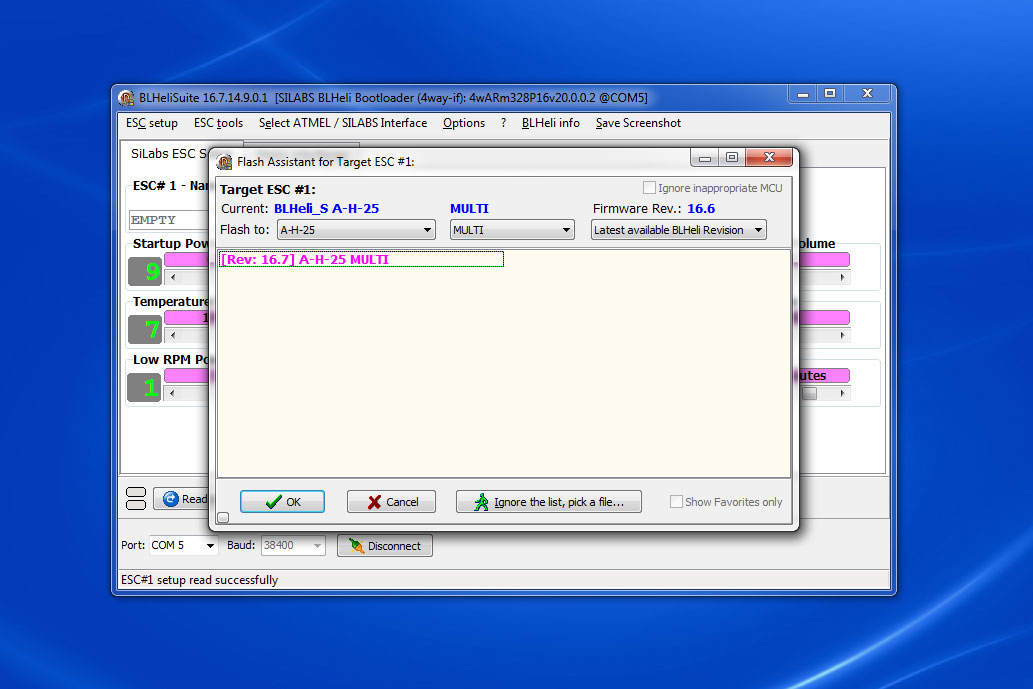
Task: Open the COM 5 port dropdown
Action: [183, 545]
